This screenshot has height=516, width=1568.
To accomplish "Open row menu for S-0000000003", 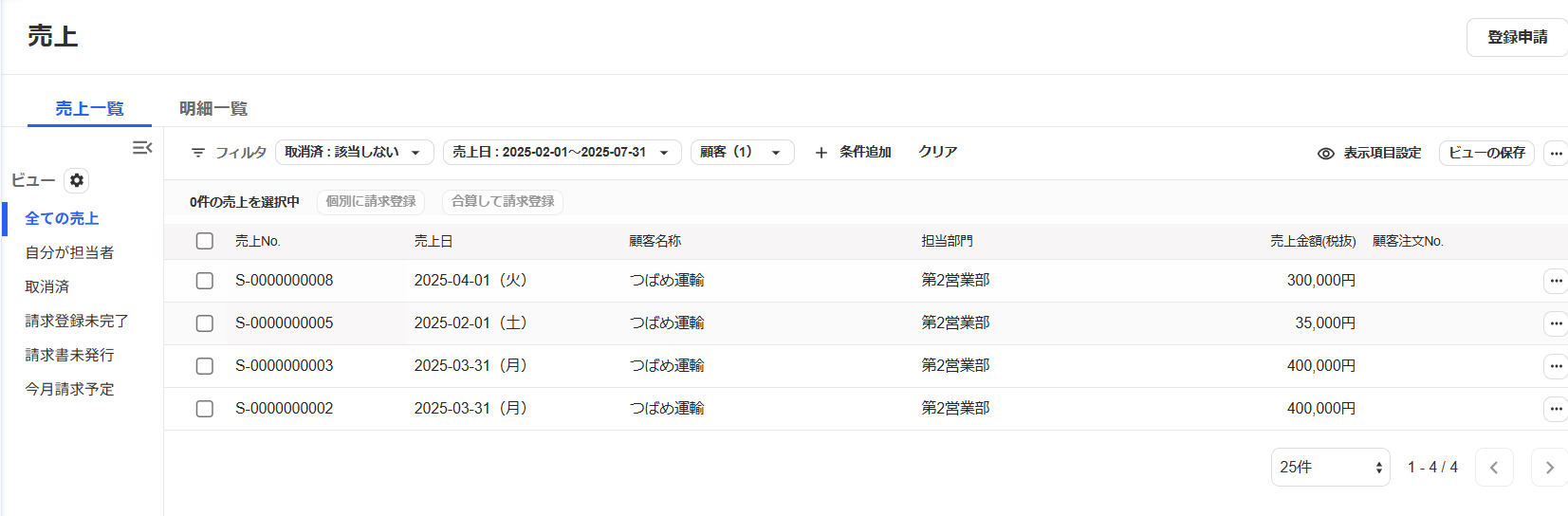I will (1556, 366).
